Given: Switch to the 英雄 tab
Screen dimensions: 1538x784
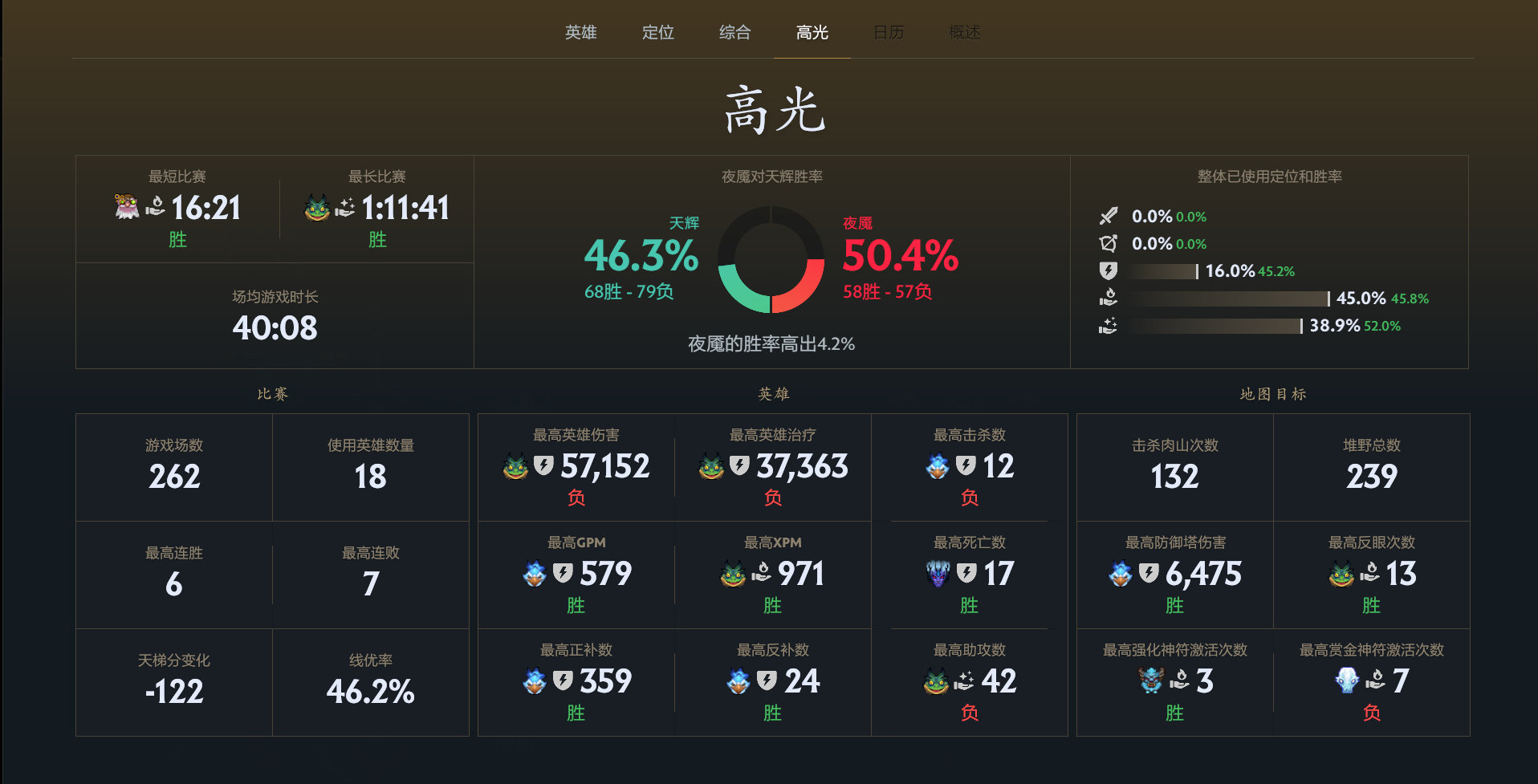Looking at the screenshot, I should [580, 33].
